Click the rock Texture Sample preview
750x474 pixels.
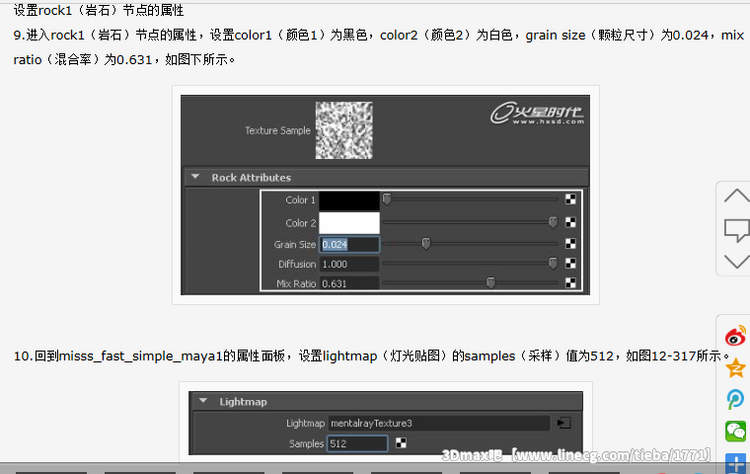point(344,130)
